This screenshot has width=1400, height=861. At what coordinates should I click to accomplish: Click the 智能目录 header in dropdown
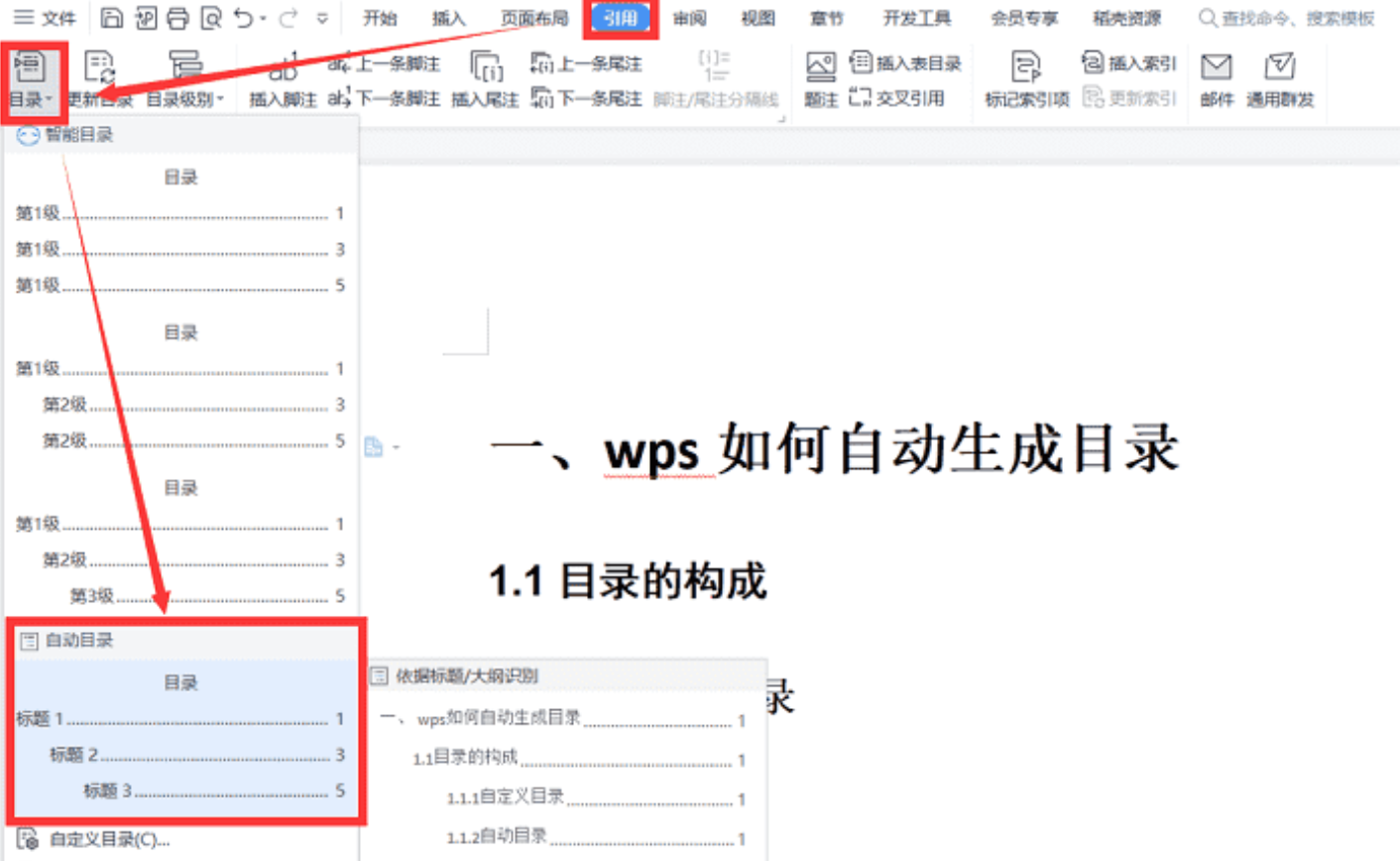[x=180, y=135]
